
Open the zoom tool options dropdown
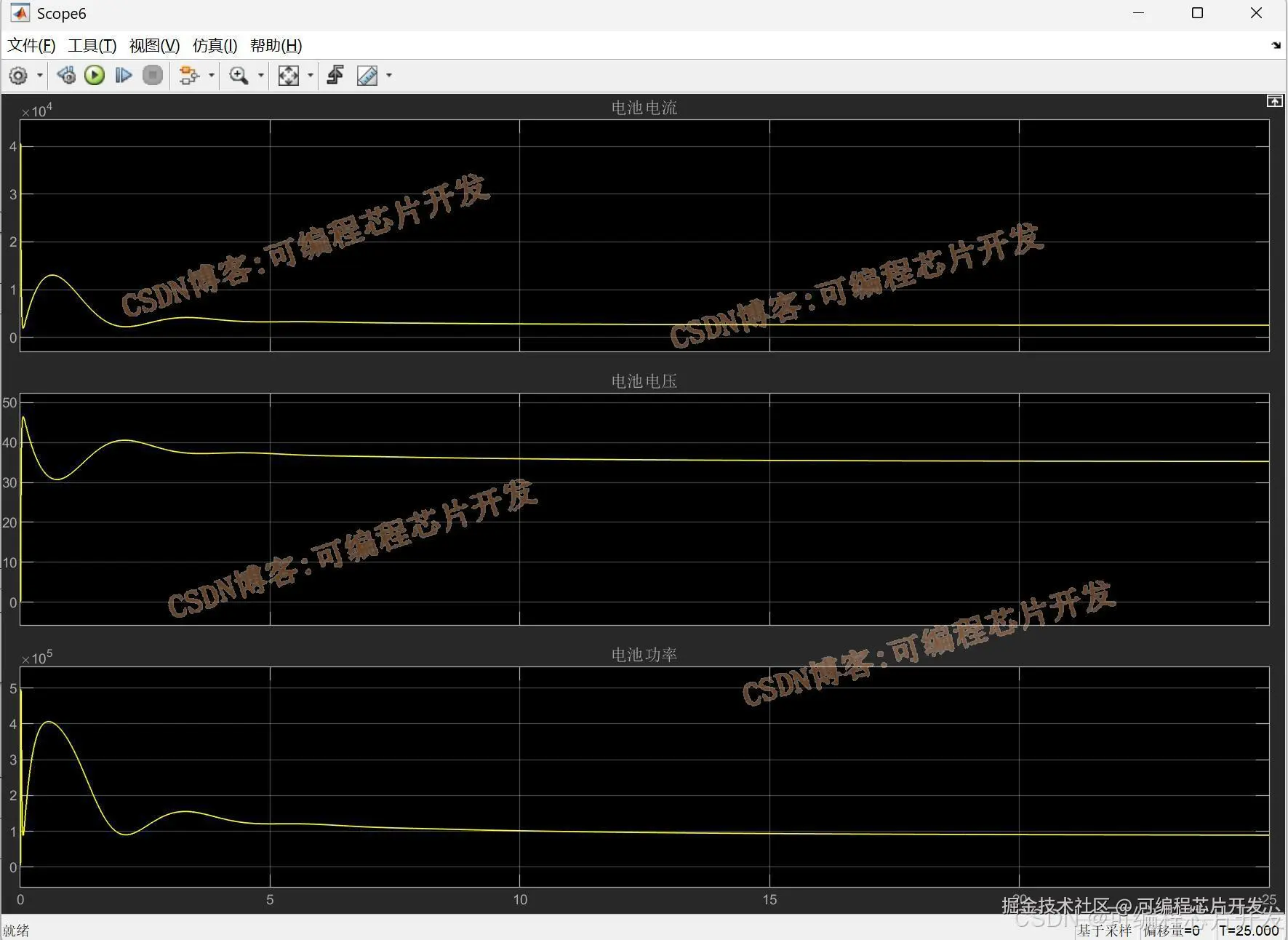pyautogui.click(x=261, y=76)
